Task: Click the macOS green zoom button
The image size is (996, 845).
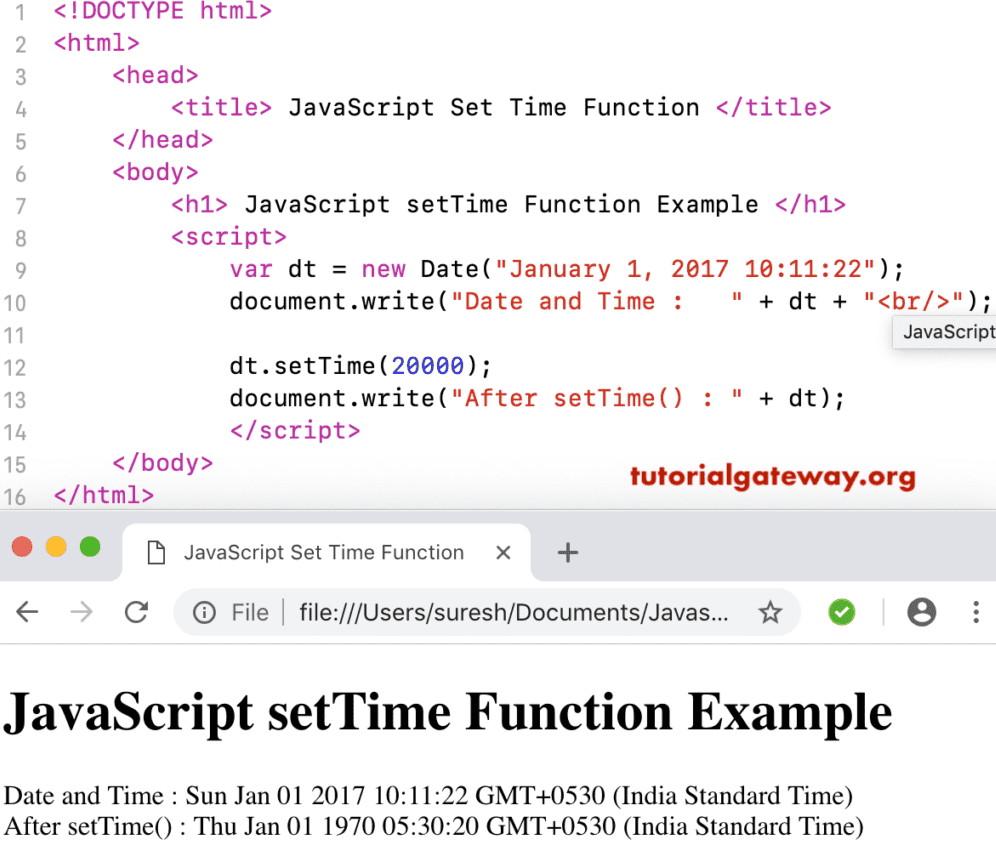Action: coord(89,547)
